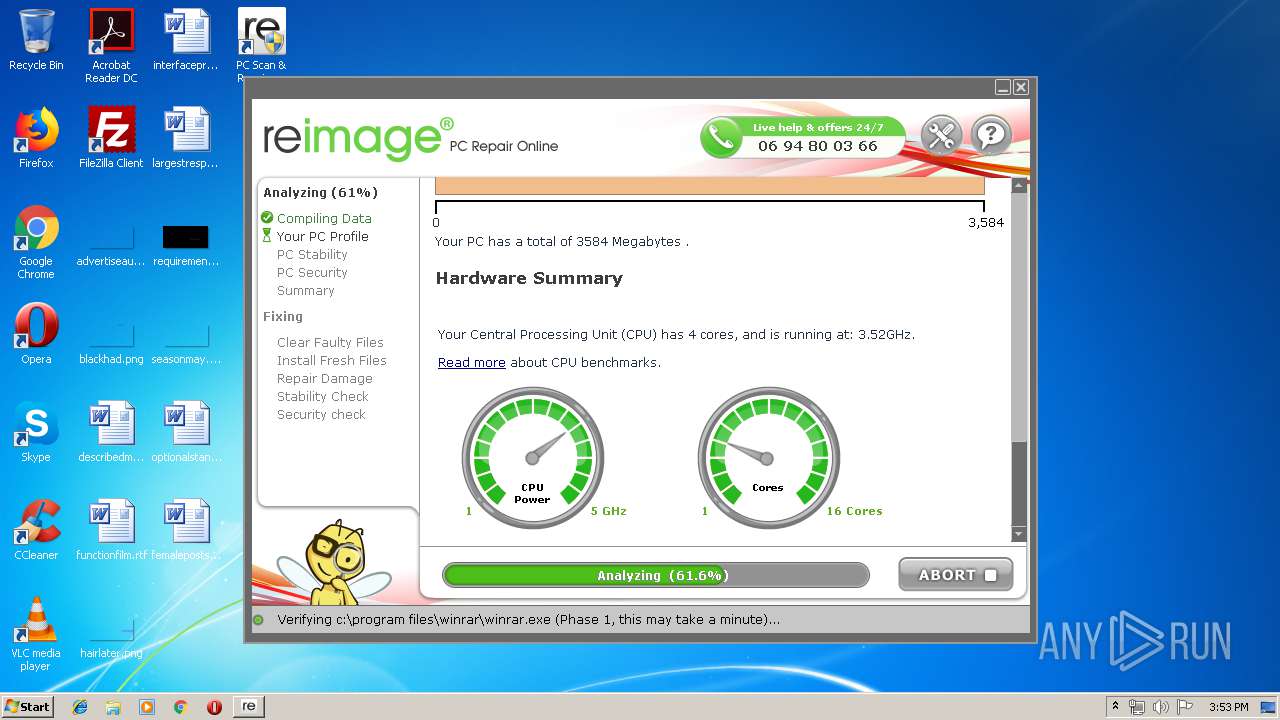Open network status tray icon

pyautogui.click(x=1137, y=707)
